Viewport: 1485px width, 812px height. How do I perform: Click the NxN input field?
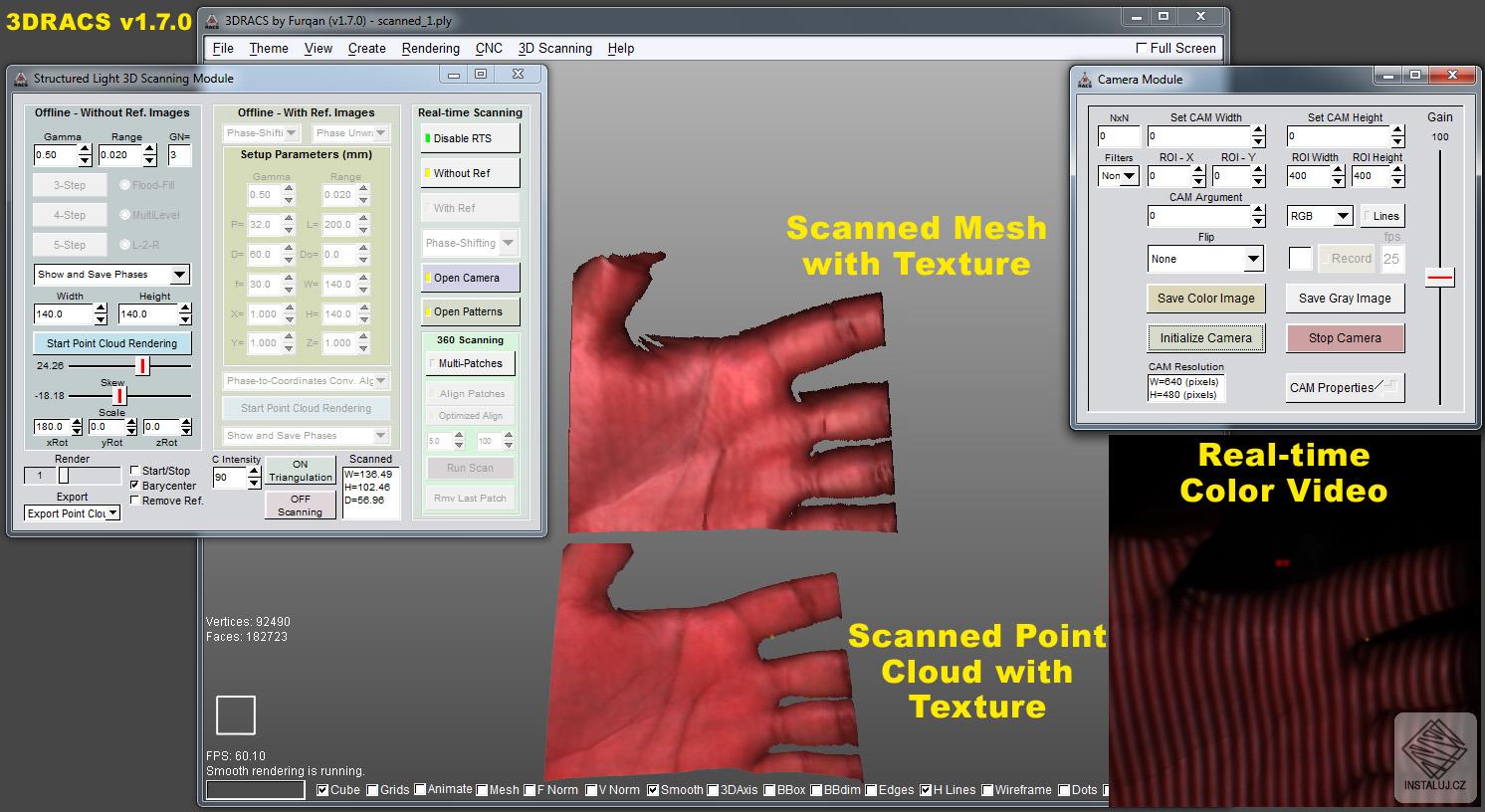(x=1119, y=136)
